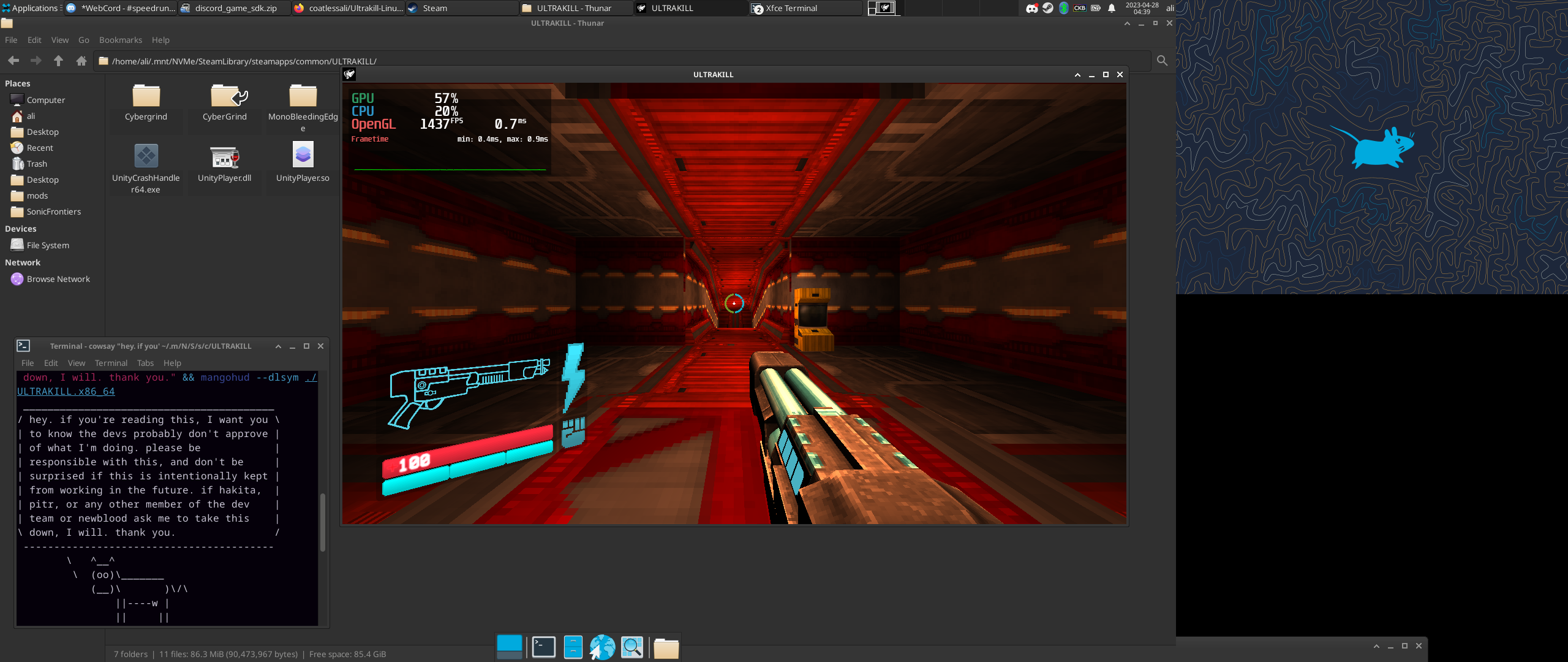Click the home folder toolbar icon
The image size is (1568, 662).
tap(81, 61)
